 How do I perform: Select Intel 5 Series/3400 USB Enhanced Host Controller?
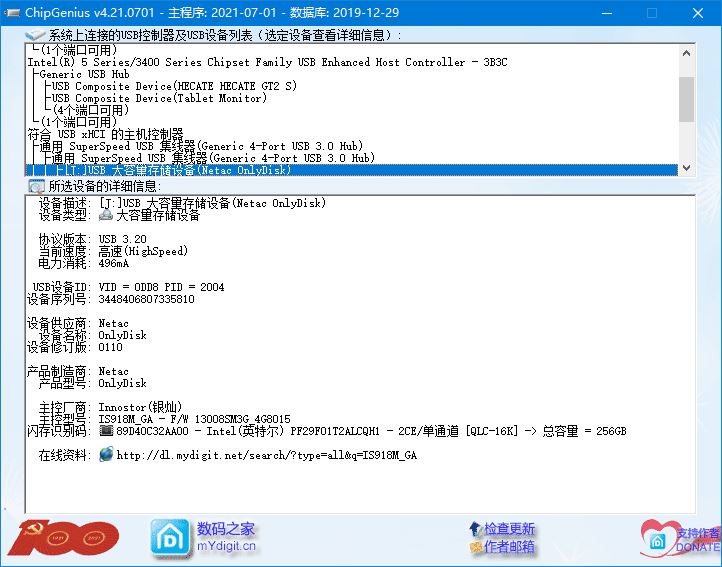click(x=267, y=62)
